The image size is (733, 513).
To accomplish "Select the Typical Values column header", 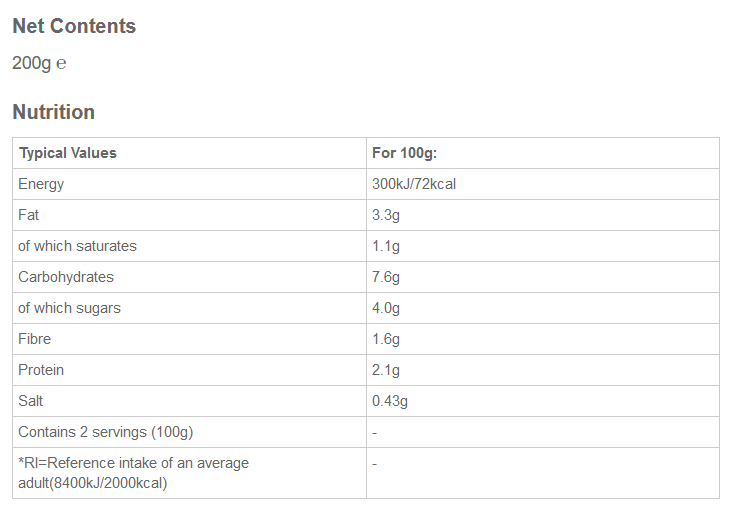I will 68,153.
